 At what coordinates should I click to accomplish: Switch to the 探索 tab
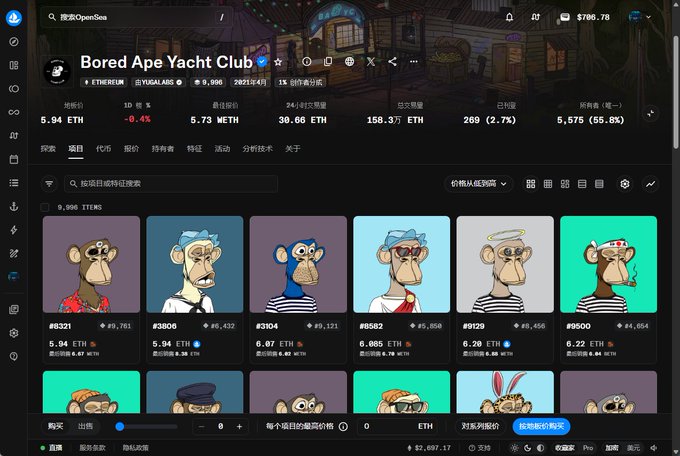[48, 148]
